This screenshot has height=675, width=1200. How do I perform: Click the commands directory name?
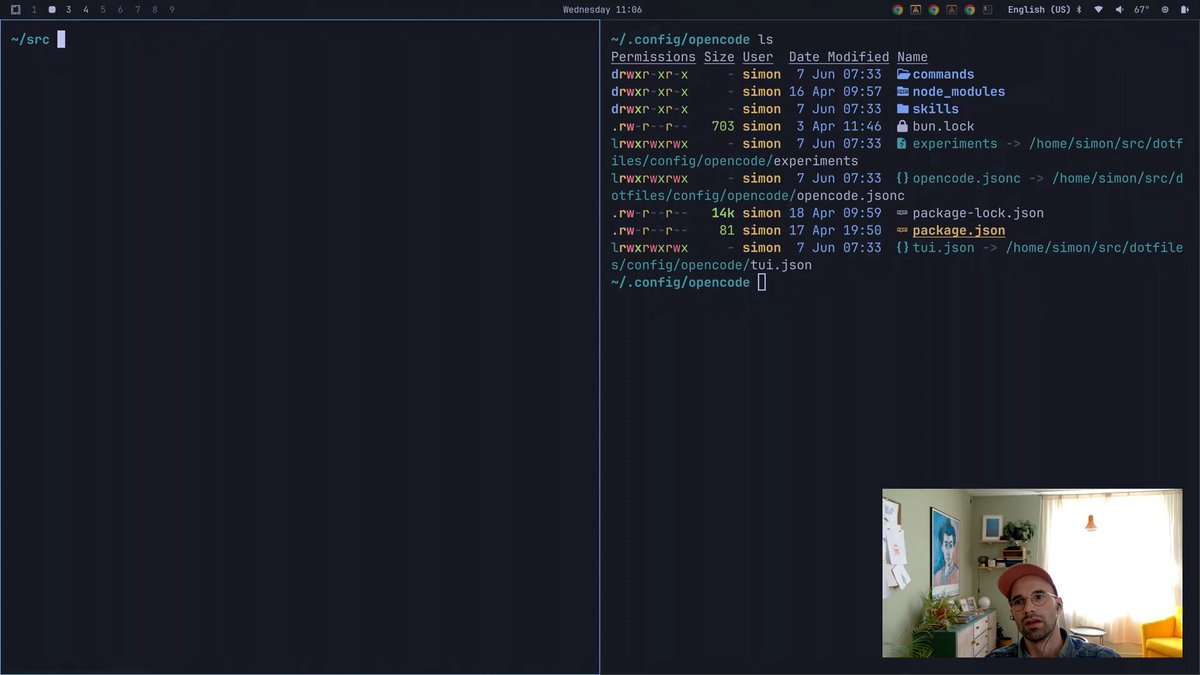click(x=943, y=74)
